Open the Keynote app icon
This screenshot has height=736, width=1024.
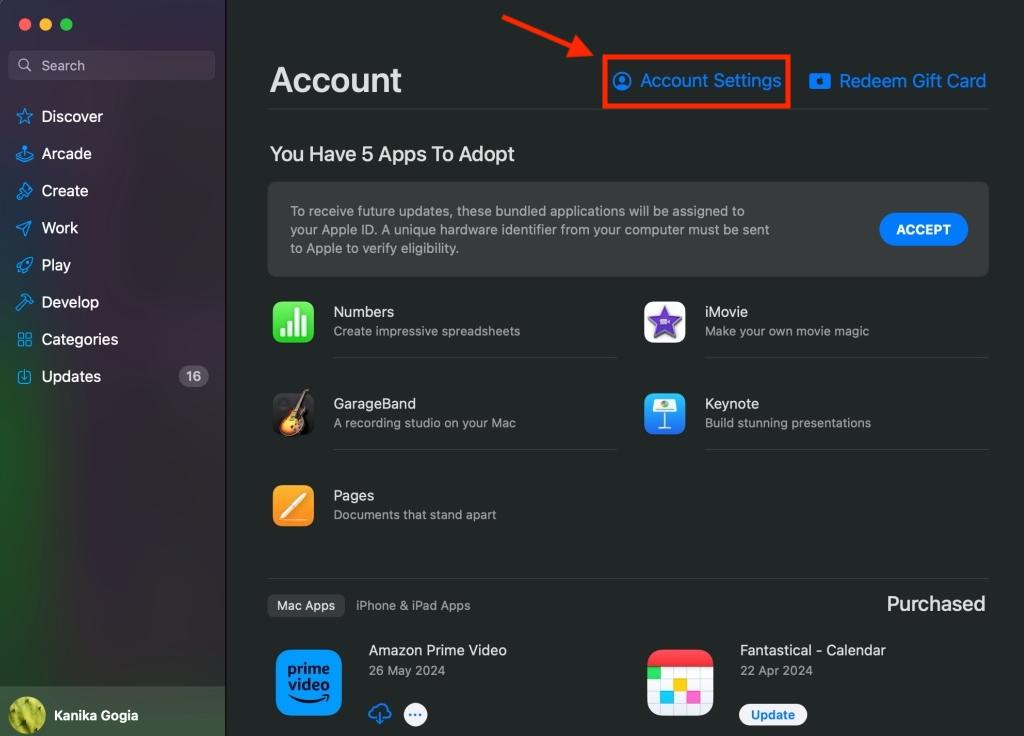tap(664, 413)
